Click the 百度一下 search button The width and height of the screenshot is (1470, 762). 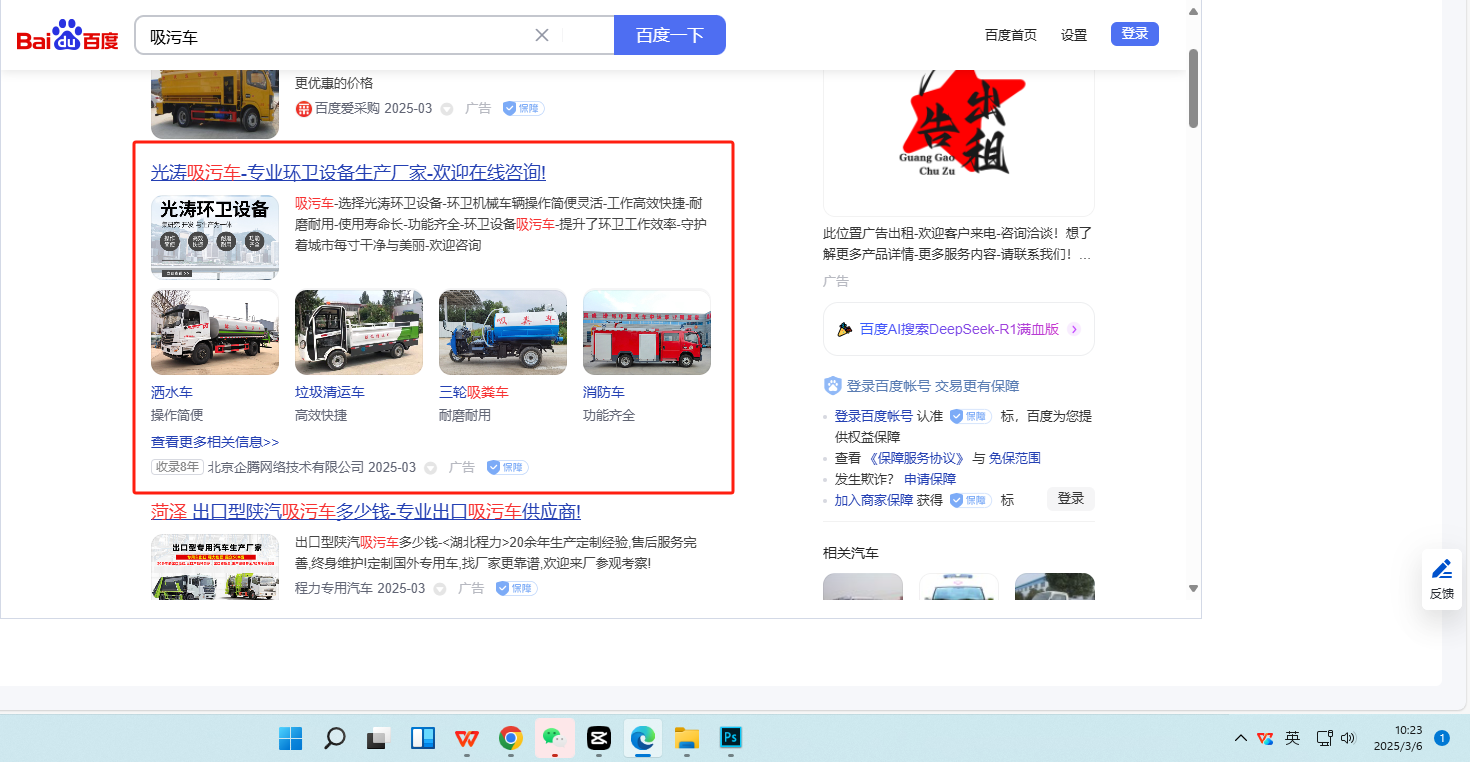coord(670,35)
